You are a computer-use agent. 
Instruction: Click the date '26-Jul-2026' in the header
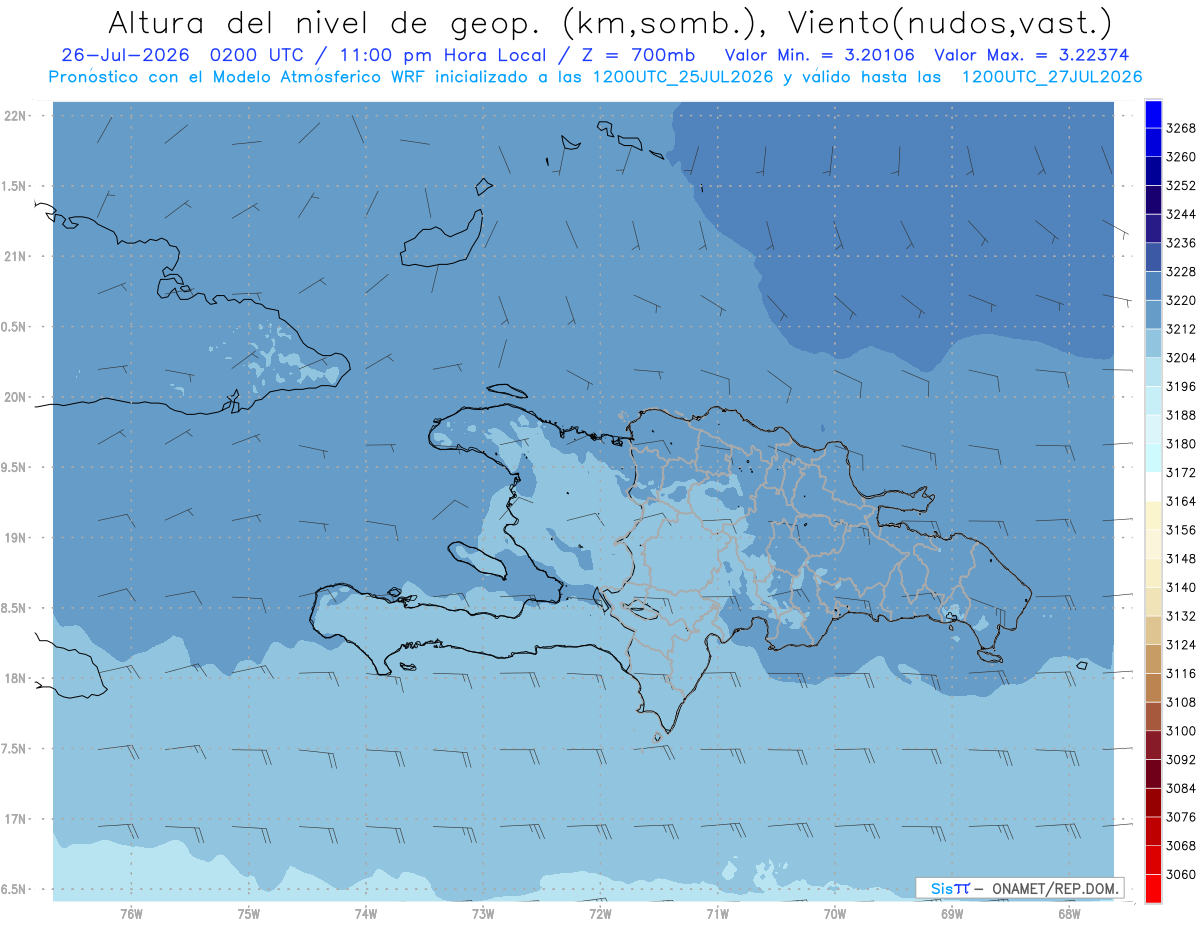point(127,55)
